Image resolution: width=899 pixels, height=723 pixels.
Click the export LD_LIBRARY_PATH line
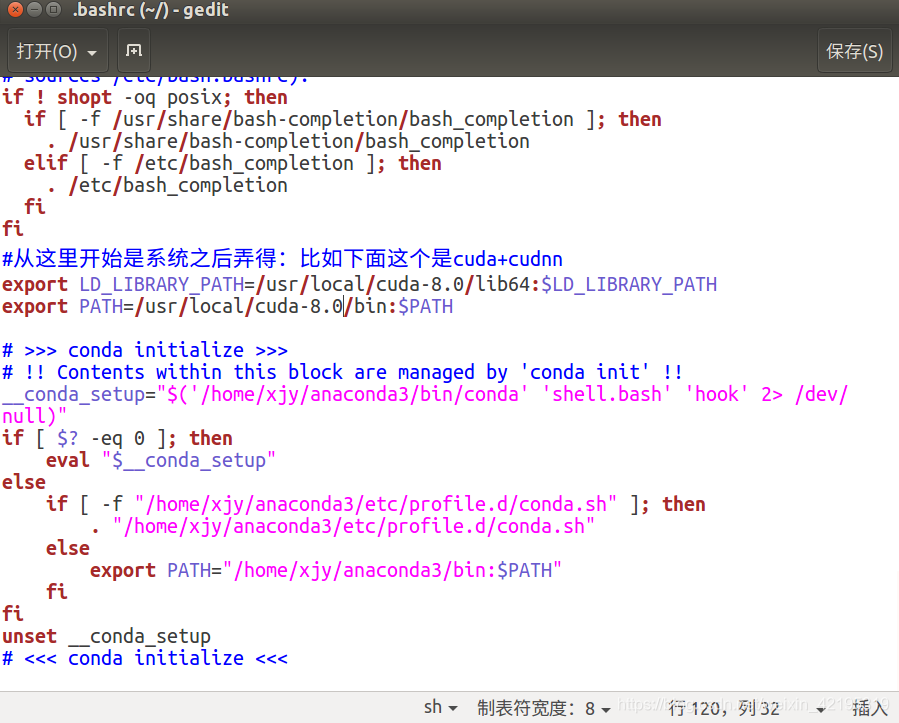point(359,284)
